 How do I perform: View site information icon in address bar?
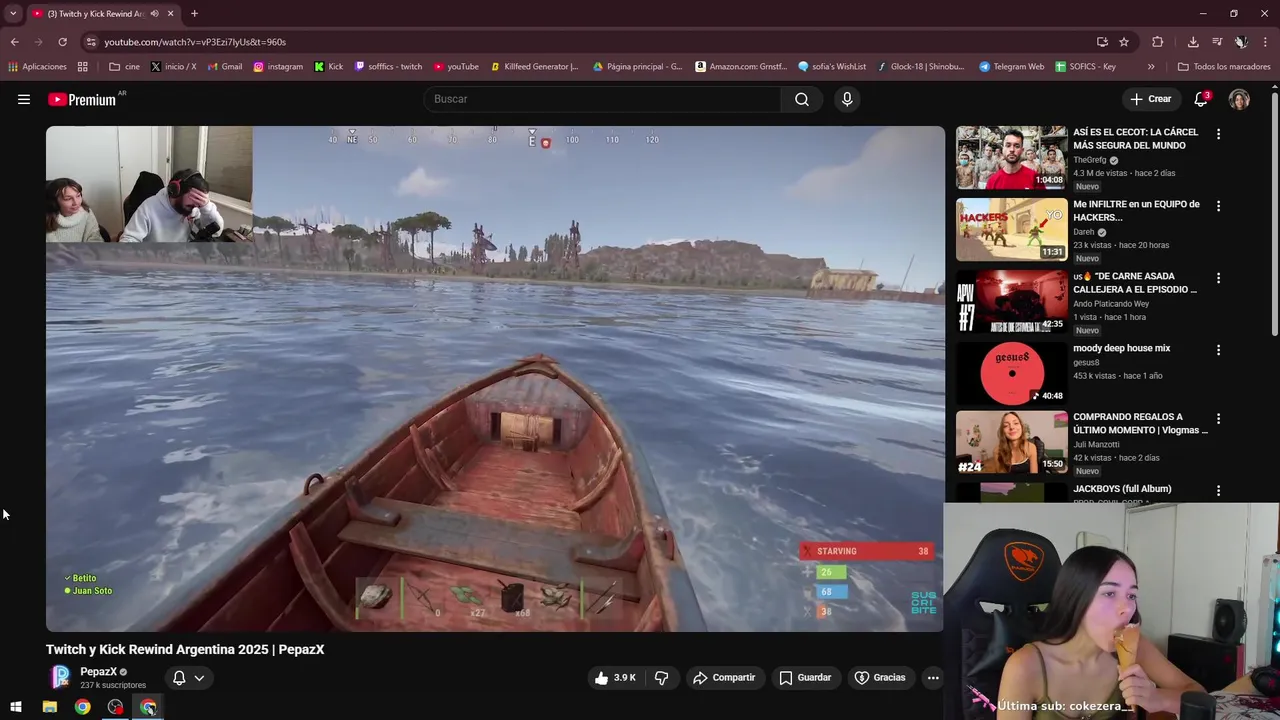click(91, 42)
